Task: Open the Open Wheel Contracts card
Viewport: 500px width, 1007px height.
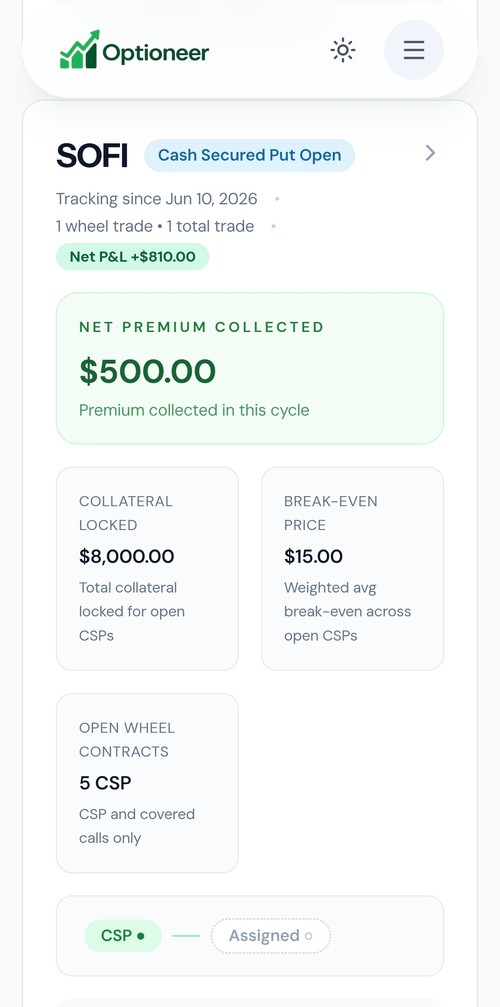Action: [x=148, y=783]
